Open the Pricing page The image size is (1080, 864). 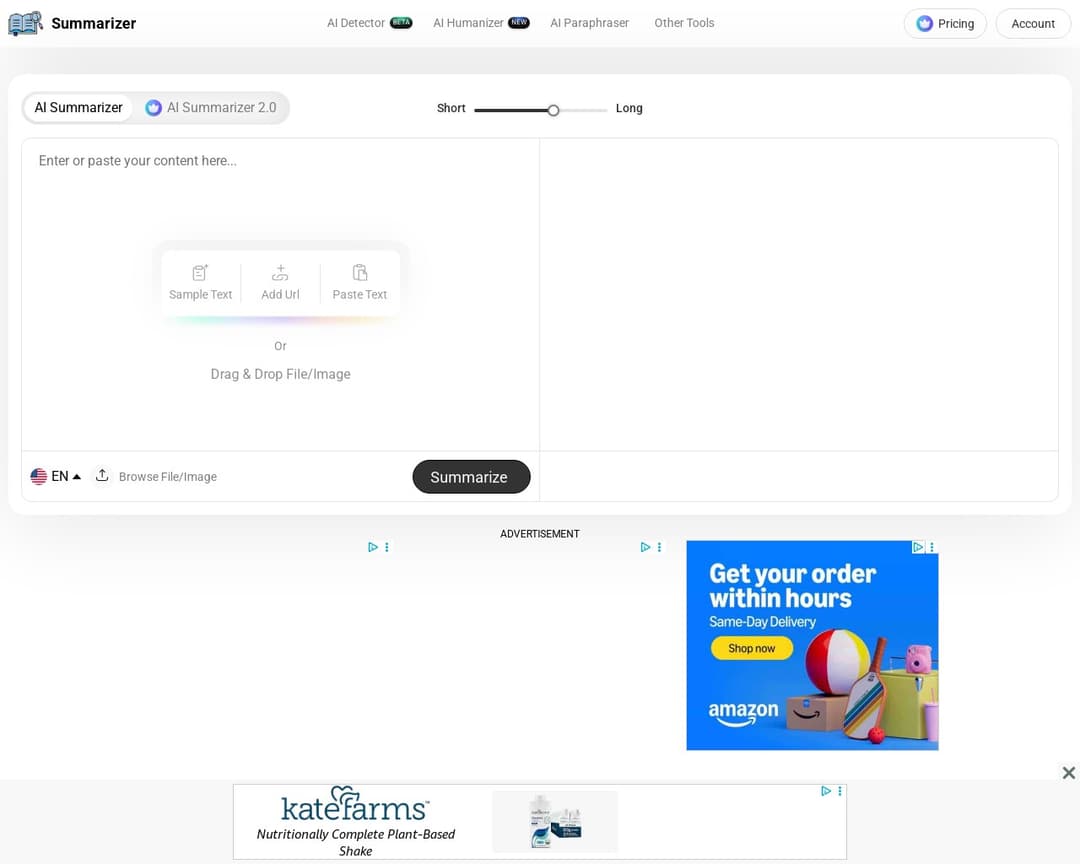click(x=945, y=24)
